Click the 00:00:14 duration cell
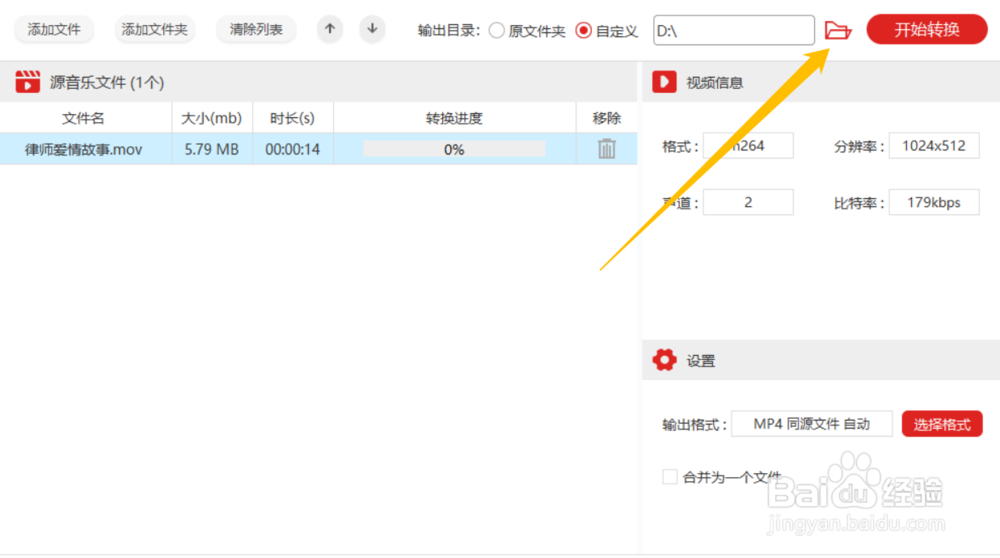This screenshot has width=1000, height=558. click(293, 149)
